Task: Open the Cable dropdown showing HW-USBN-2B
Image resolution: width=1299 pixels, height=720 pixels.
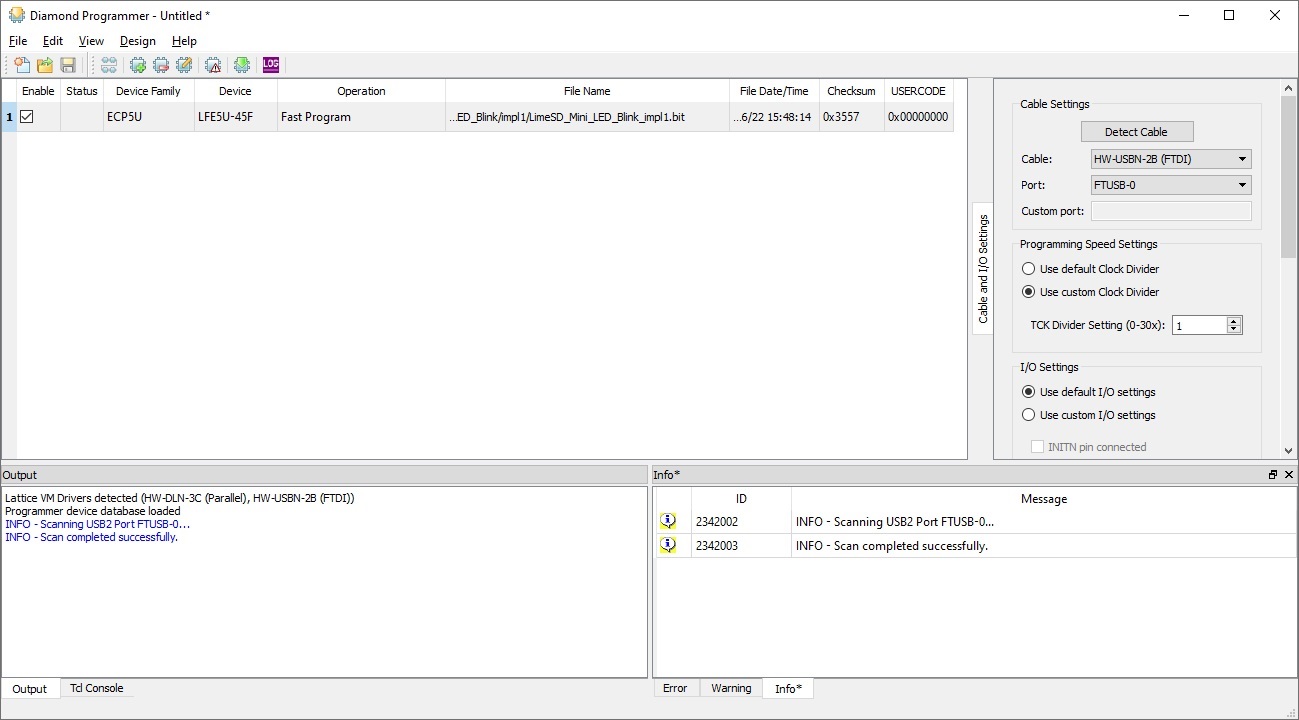Action: (x=1170, y=159)
